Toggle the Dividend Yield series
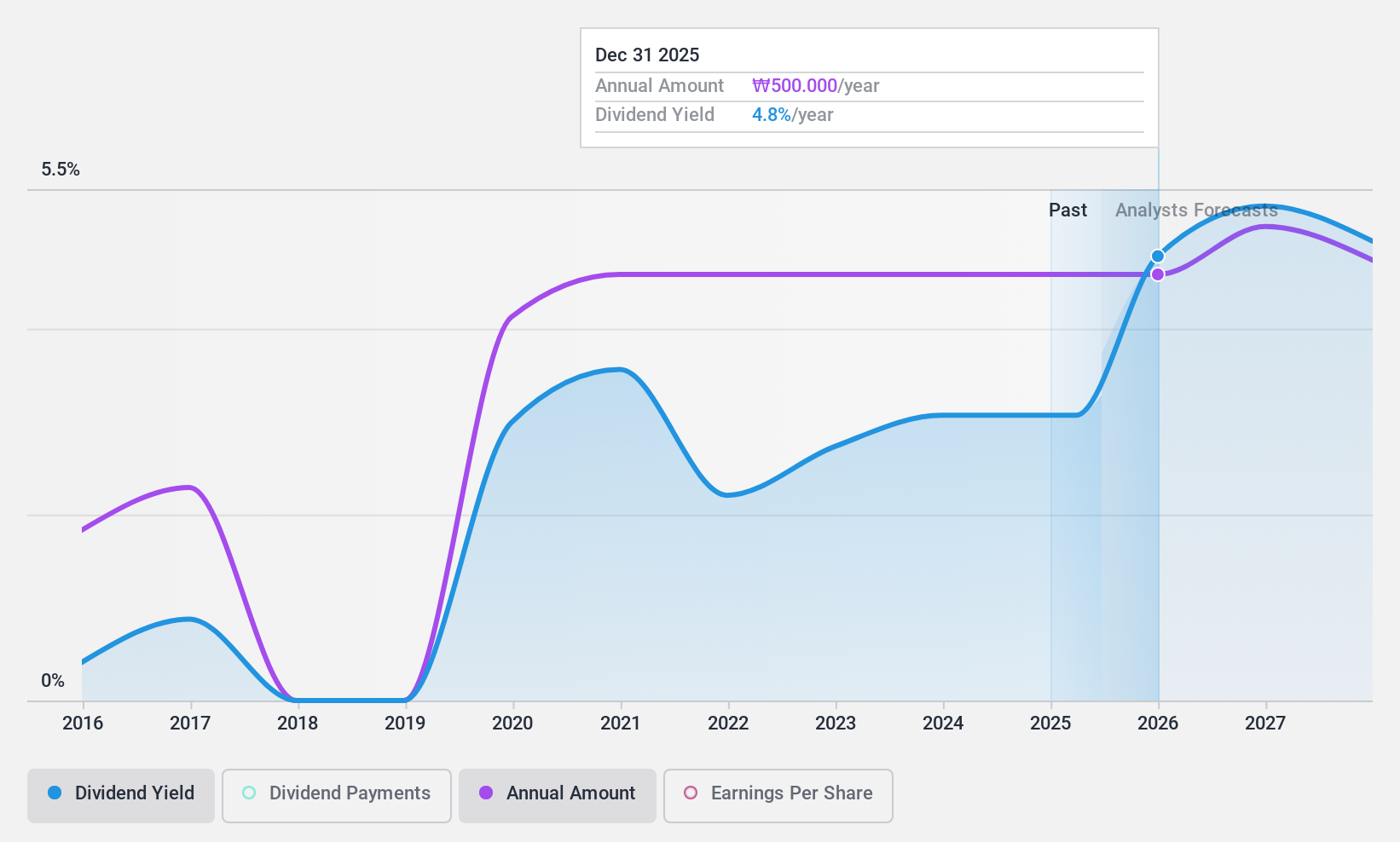The image size is (1400, 842). click(121, 796)
